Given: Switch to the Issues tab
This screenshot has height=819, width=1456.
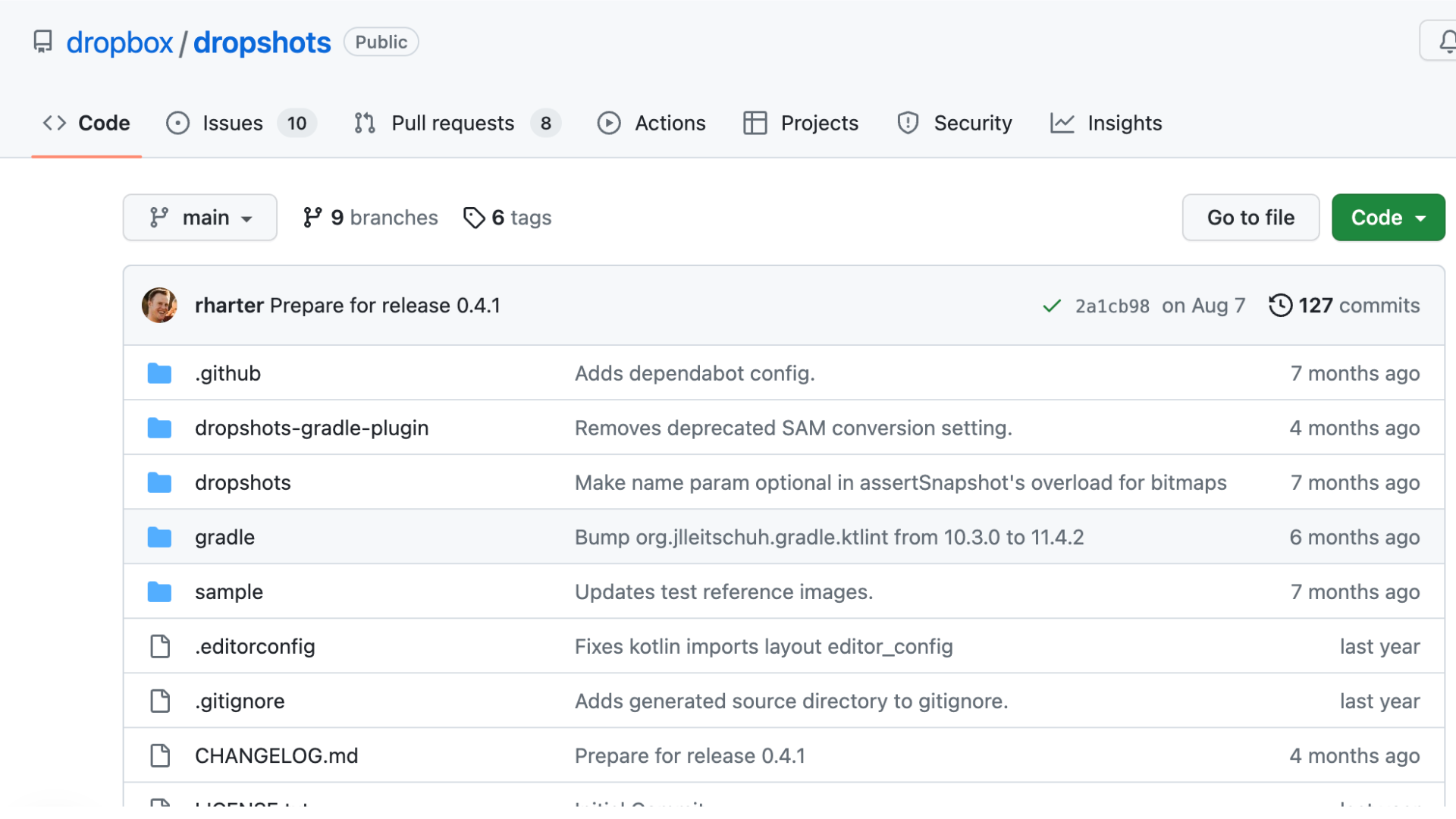Looking at the screenshot, I should [x=232, y=123].
